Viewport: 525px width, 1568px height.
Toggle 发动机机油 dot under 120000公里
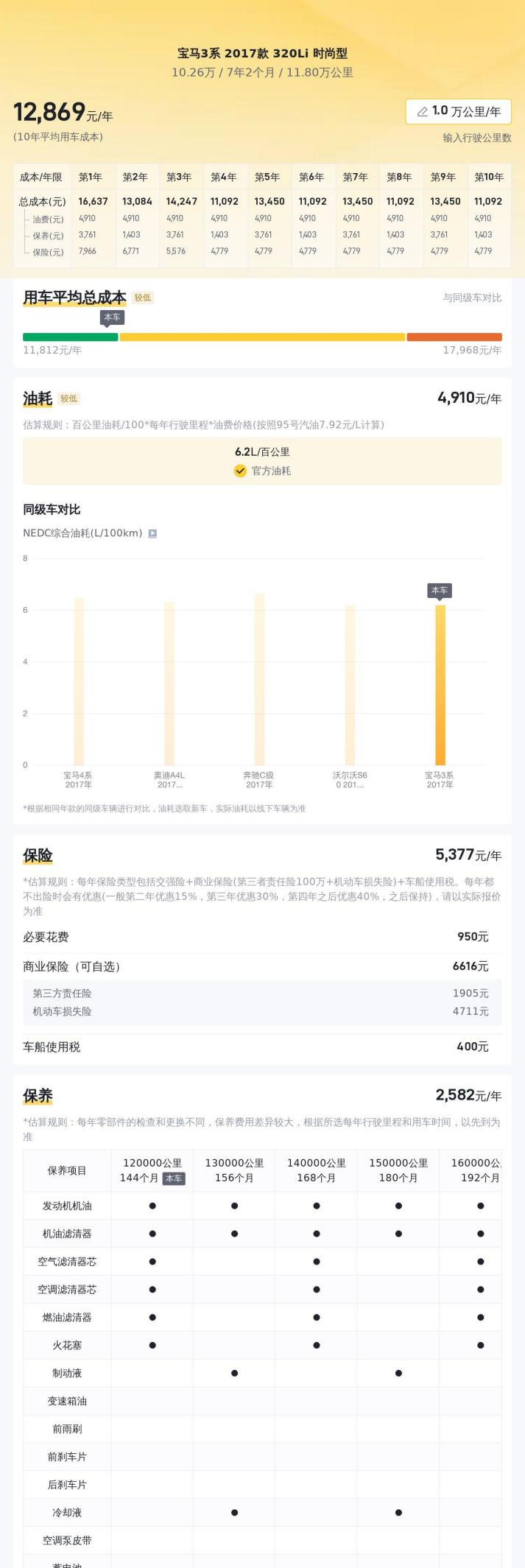[x=152, y=1206]
